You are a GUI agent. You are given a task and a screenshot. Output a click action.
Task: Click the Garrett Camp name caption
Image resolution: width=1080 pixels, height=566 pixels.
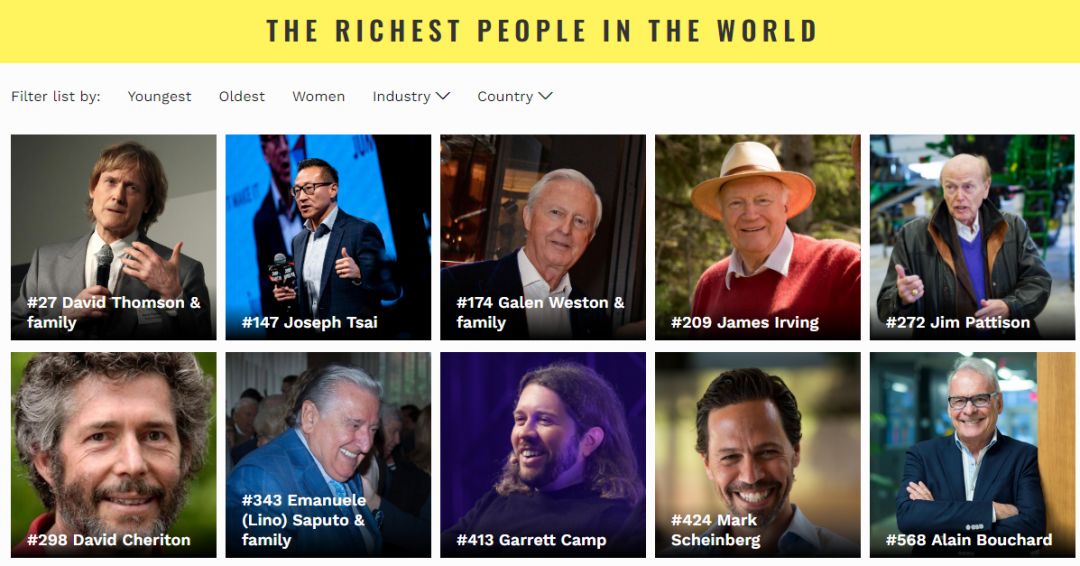[531, 540]
